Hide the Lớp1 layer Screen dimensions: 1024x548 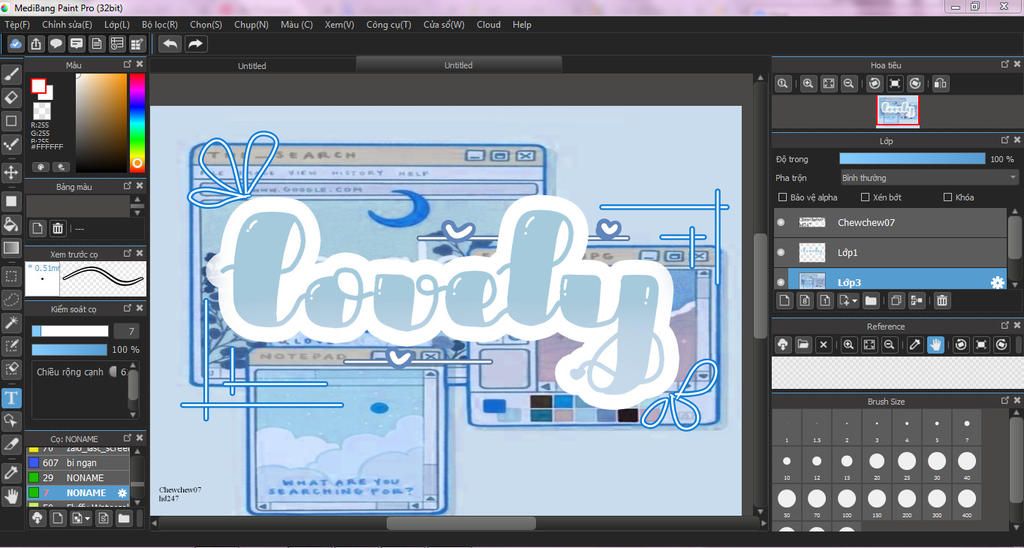(x=781, y=252)
